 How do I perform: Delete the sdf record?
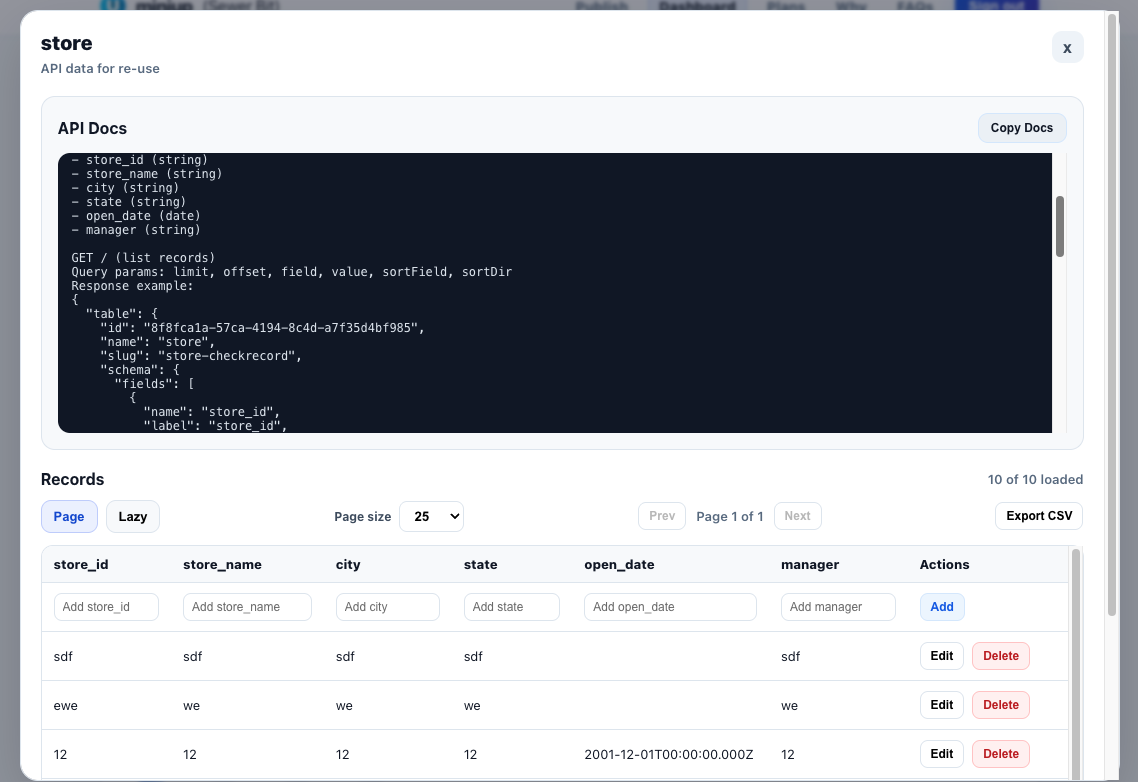pos(1000,656)
